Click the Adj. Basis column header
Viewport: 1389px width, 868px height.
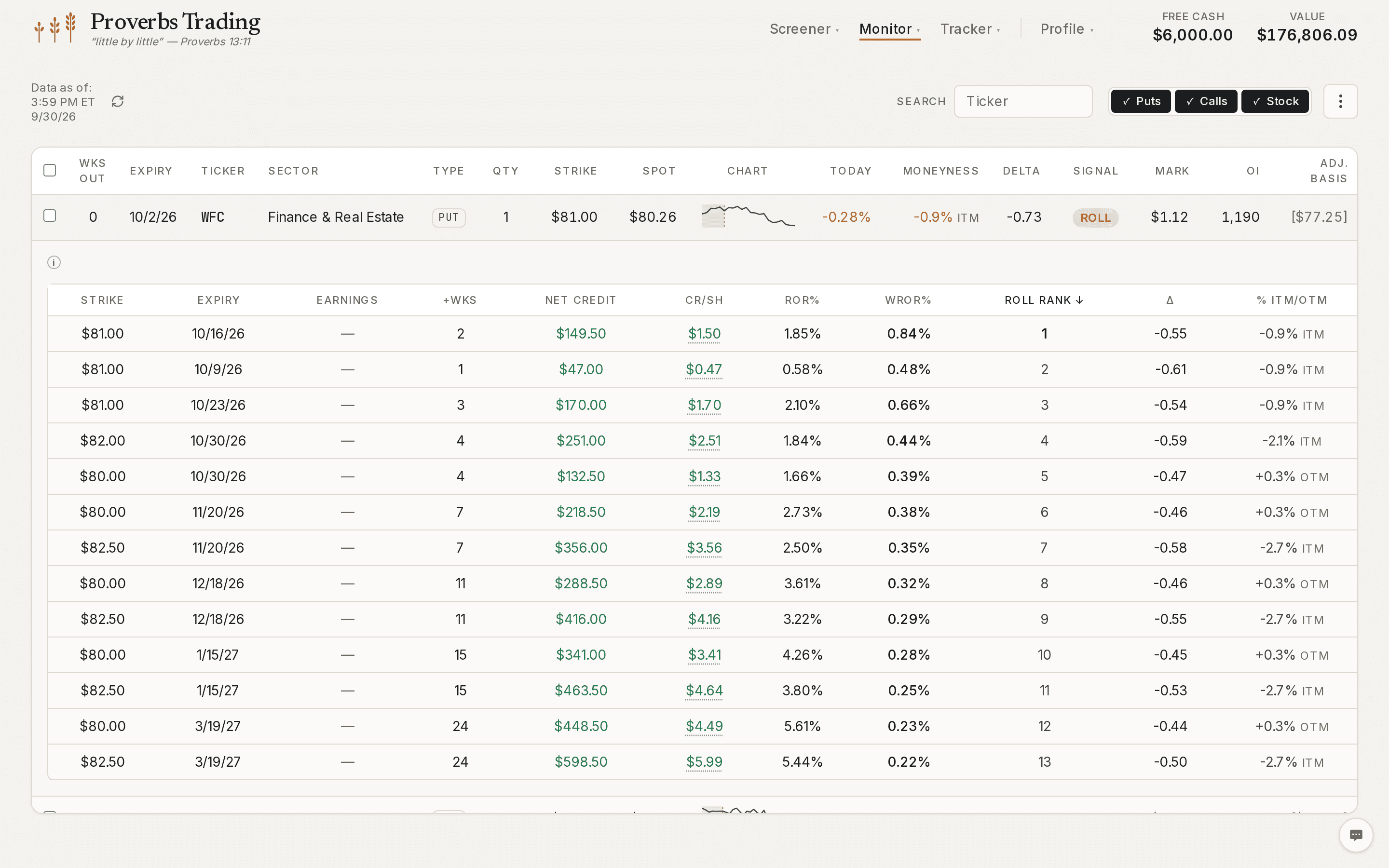(x=1328, y=171)
